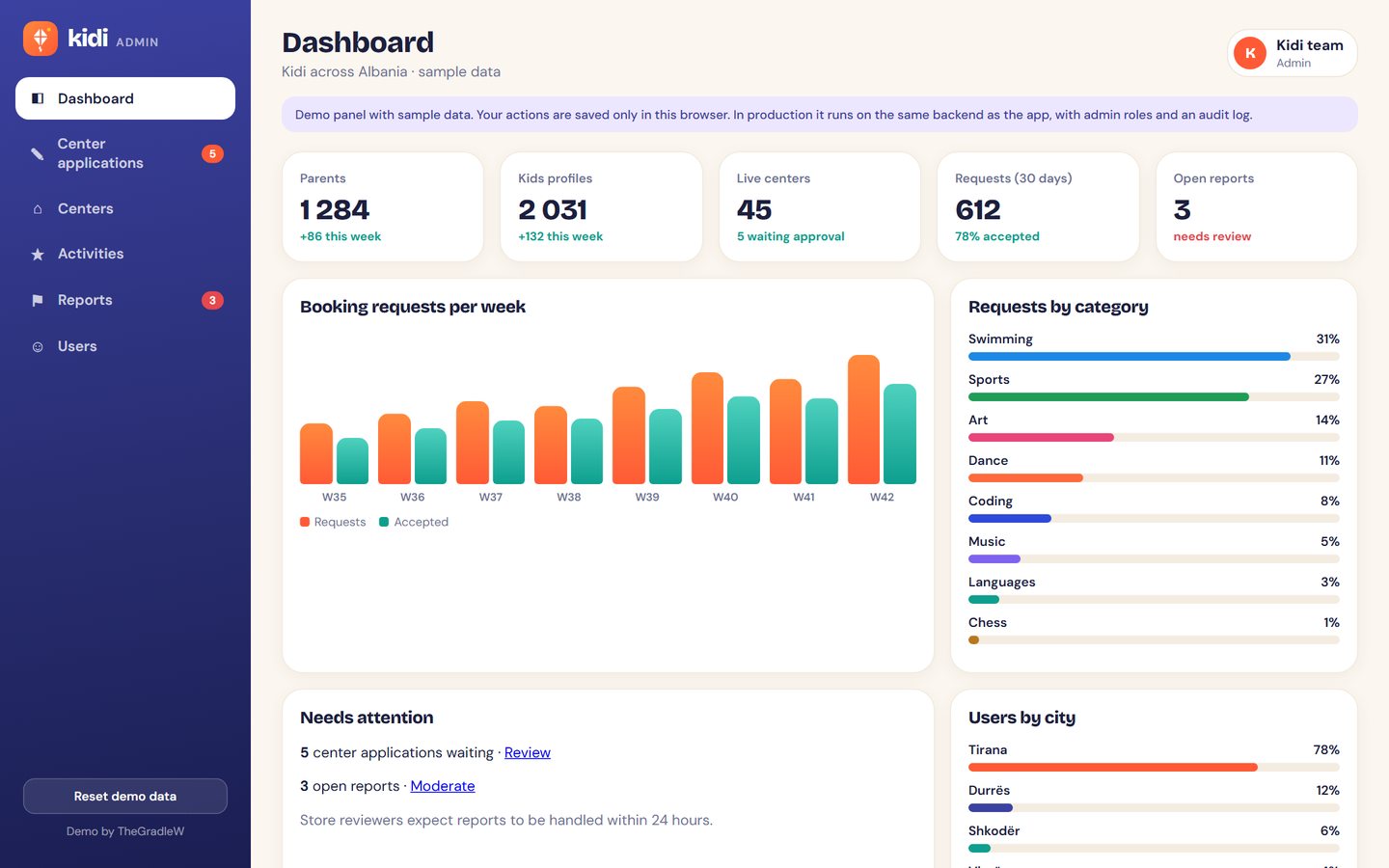This screenshot has width=1389, height=868.
Task: Open the Kidi team account chip
Action: 1293,53
